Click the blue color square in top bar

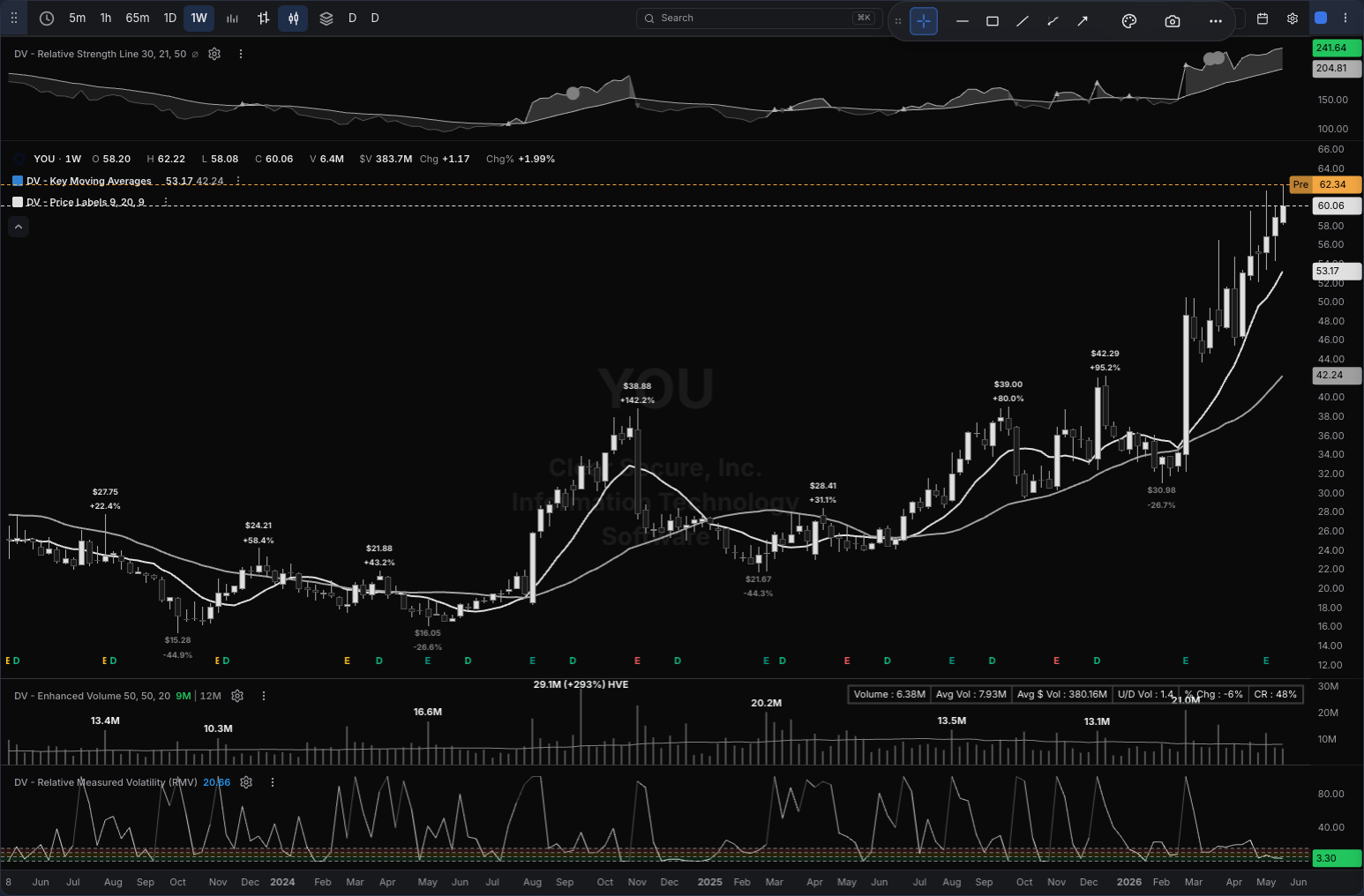coord(1321,18)
